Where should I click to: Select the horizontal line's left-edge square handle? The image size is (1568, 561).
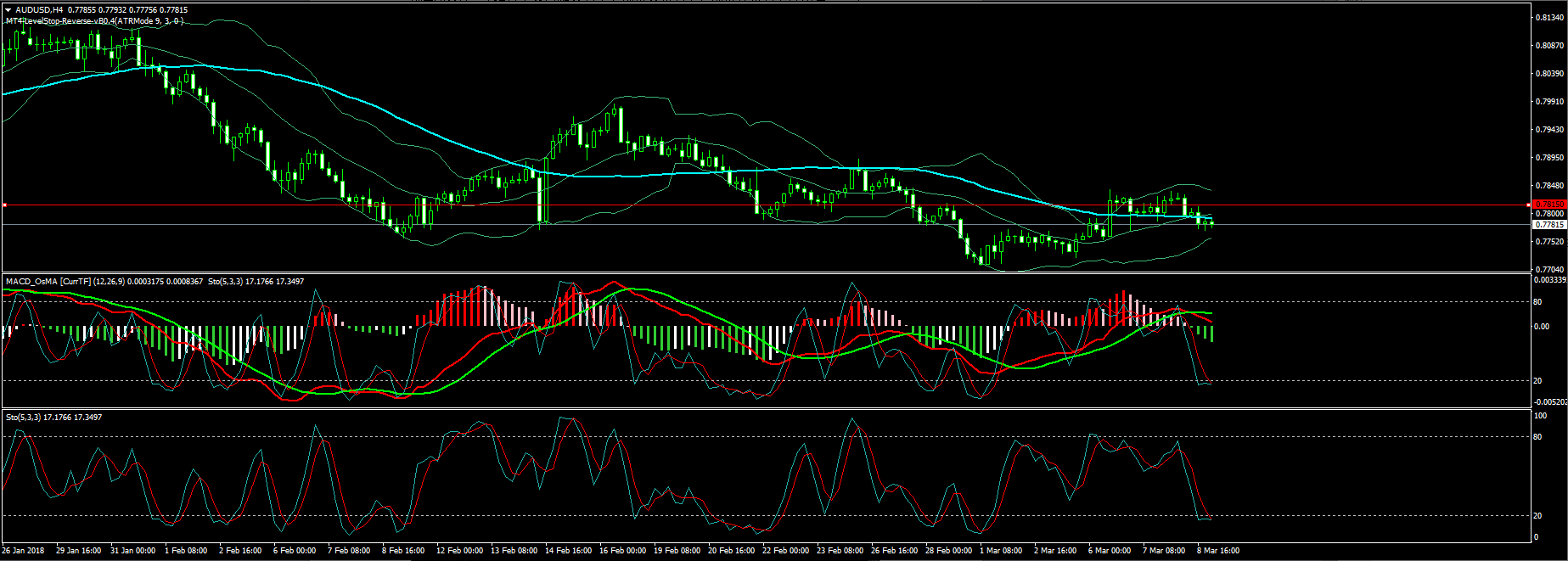click(x=4, y=205)
